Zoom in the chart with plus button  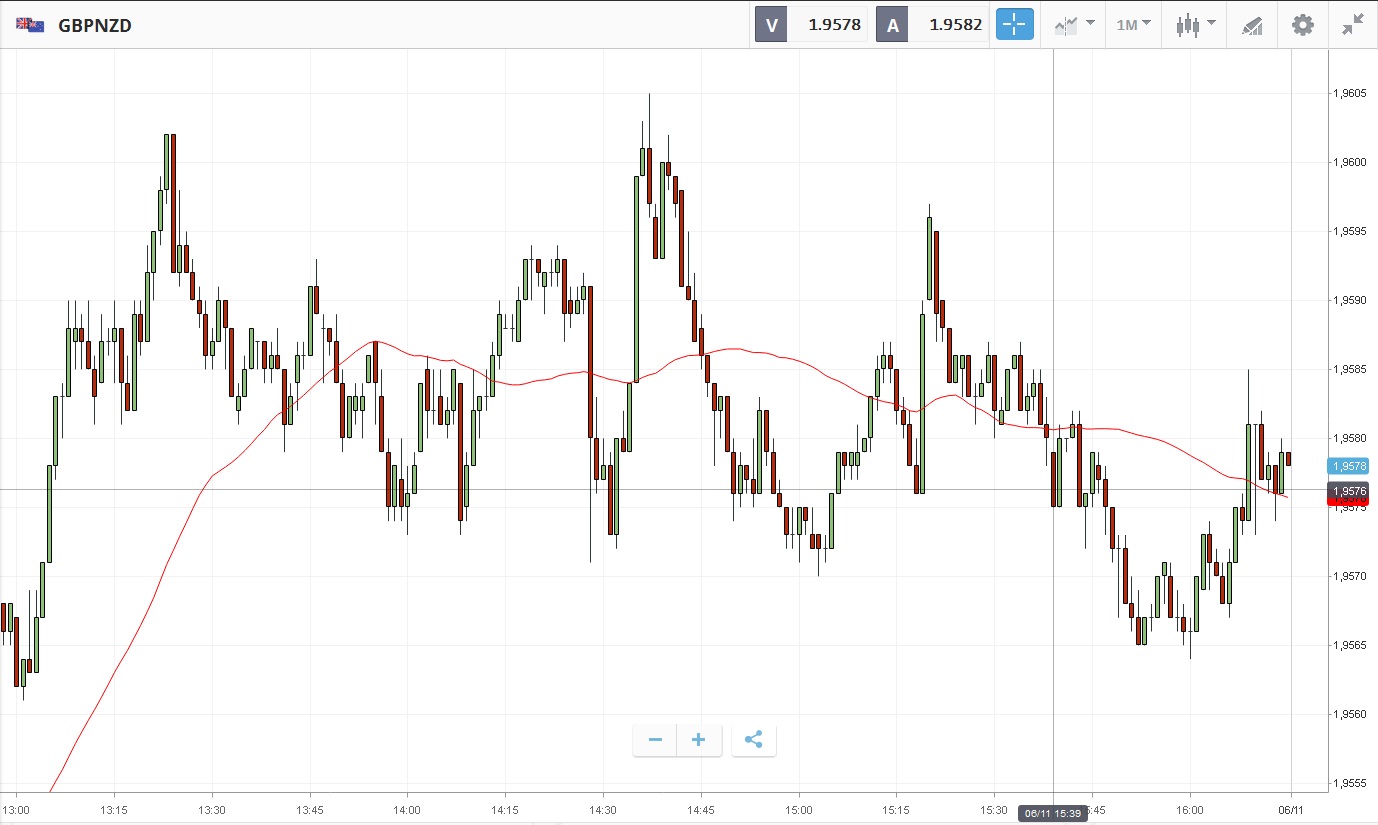(699, 740)
